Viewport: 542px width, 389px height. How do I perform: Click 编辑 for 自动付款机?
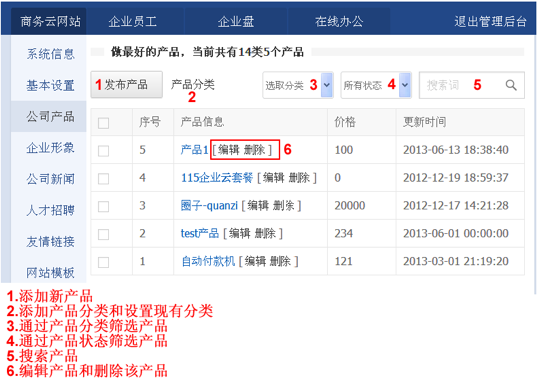coord(255,261)
